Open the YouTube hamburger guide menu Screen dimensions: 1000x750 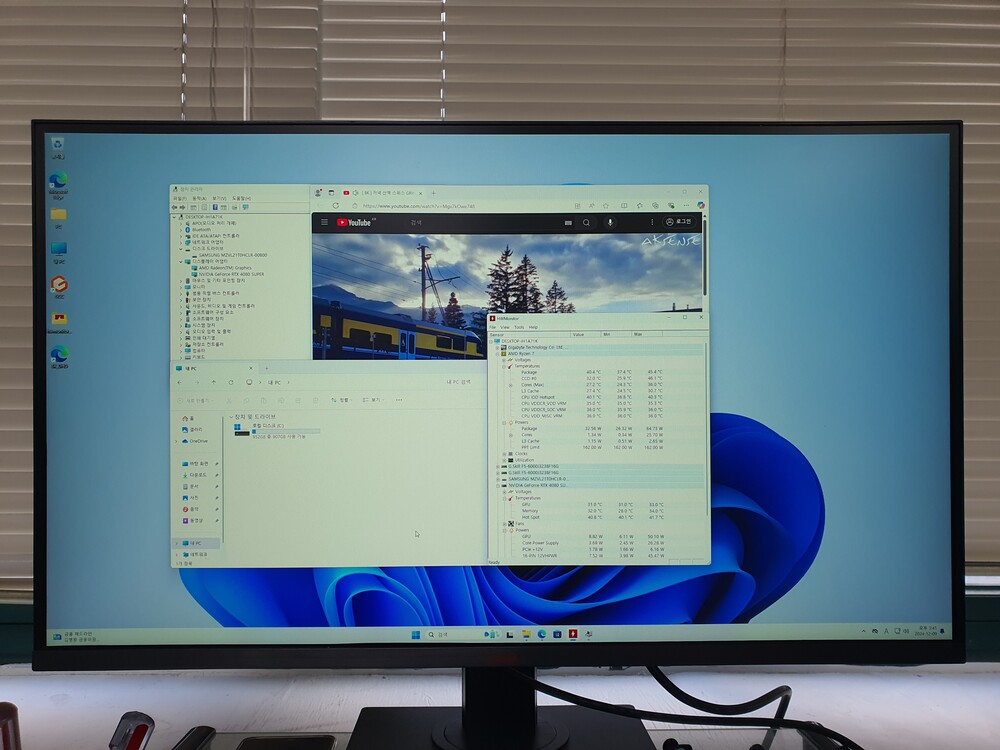(324, 223)
